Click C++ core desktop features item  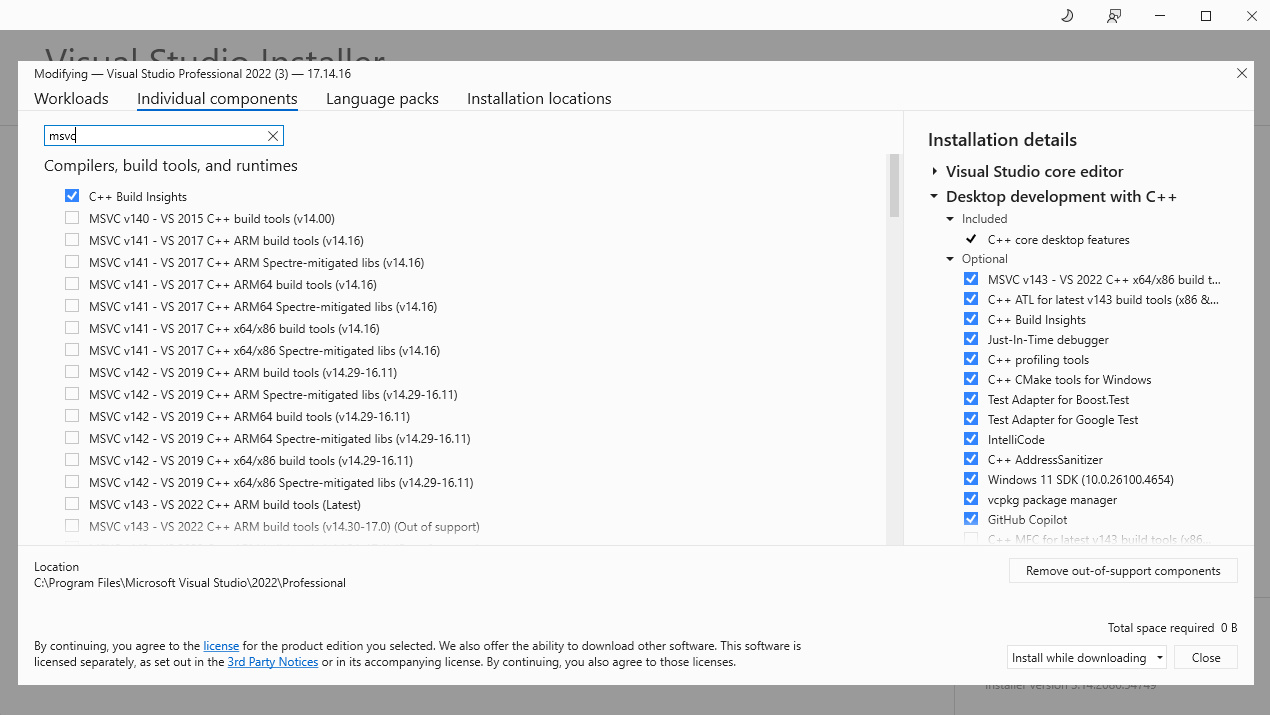point(1058,240)
